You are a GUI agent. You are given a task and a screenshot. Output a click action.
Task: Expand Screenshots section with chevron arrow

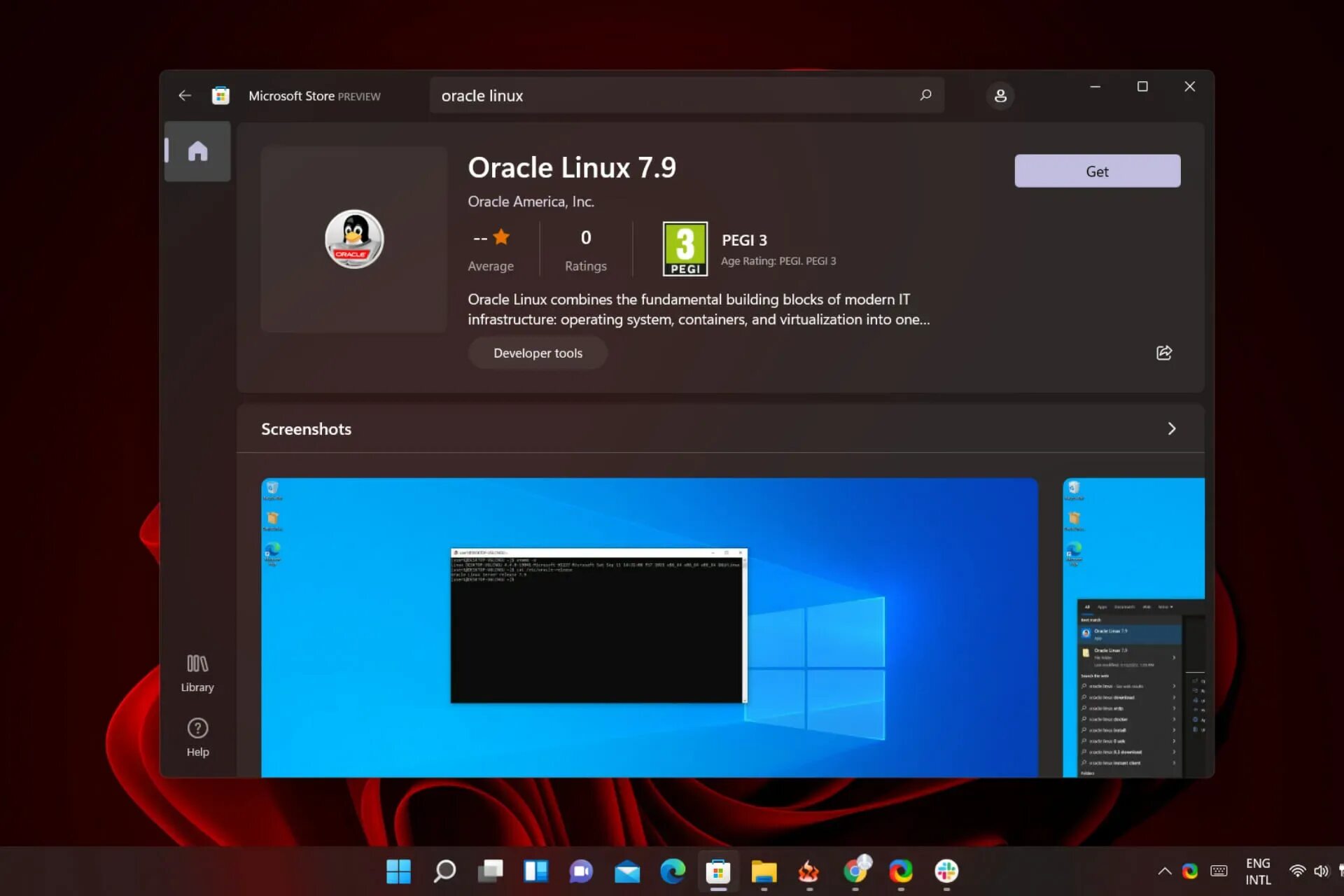(1172, 428)
